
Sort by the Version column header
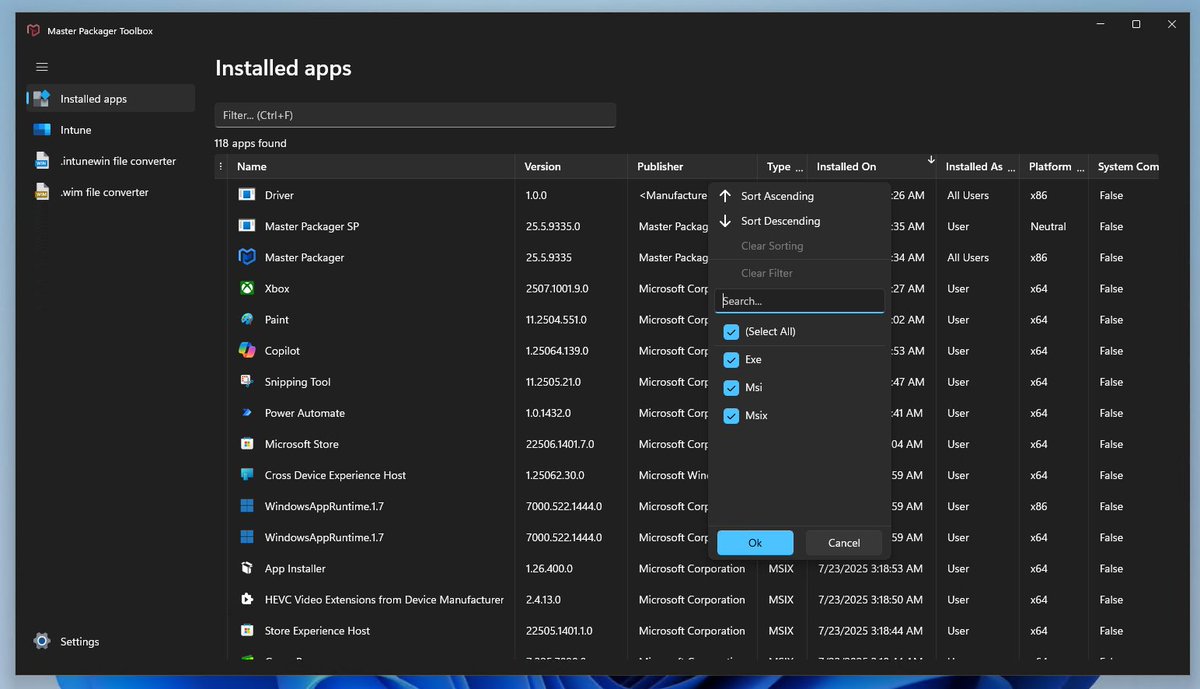tap(573, 167)
